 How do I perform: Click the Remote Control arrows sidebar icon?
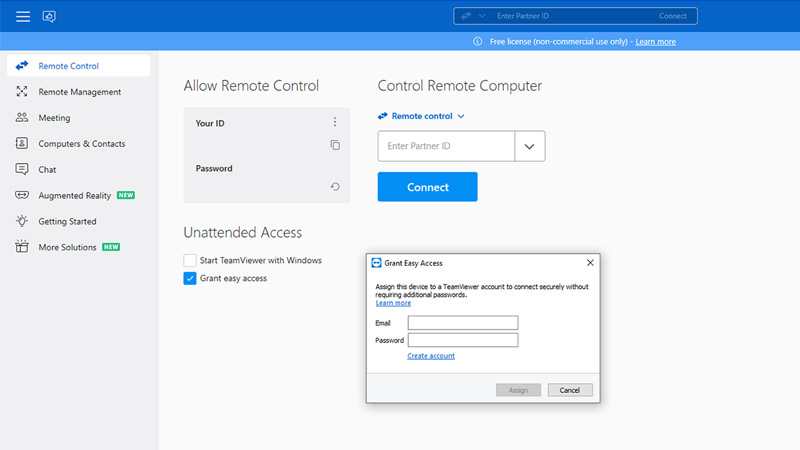[22, 65]
